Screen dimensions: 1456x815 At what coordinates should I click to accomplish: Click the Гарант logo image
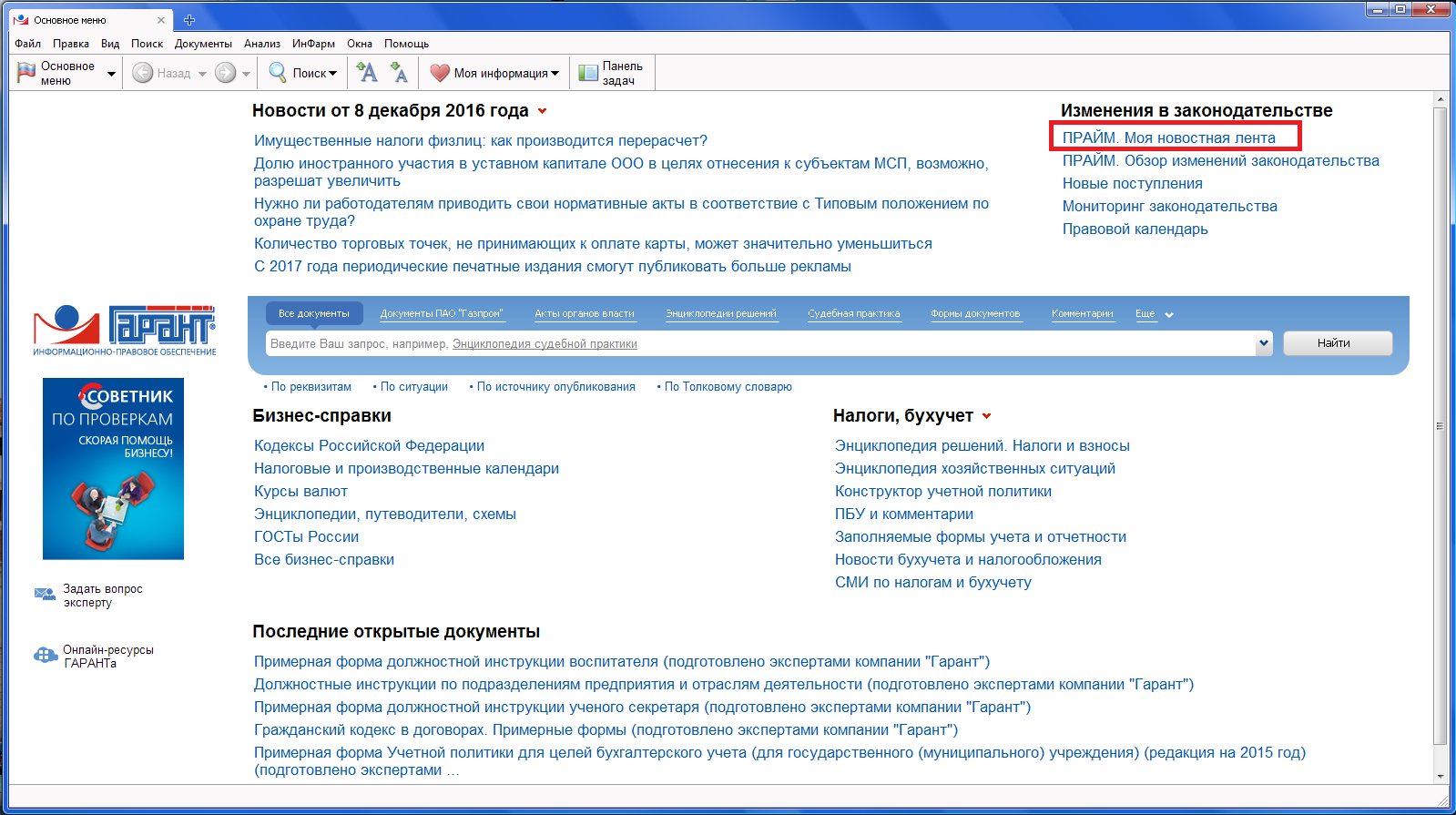point(125,330)
